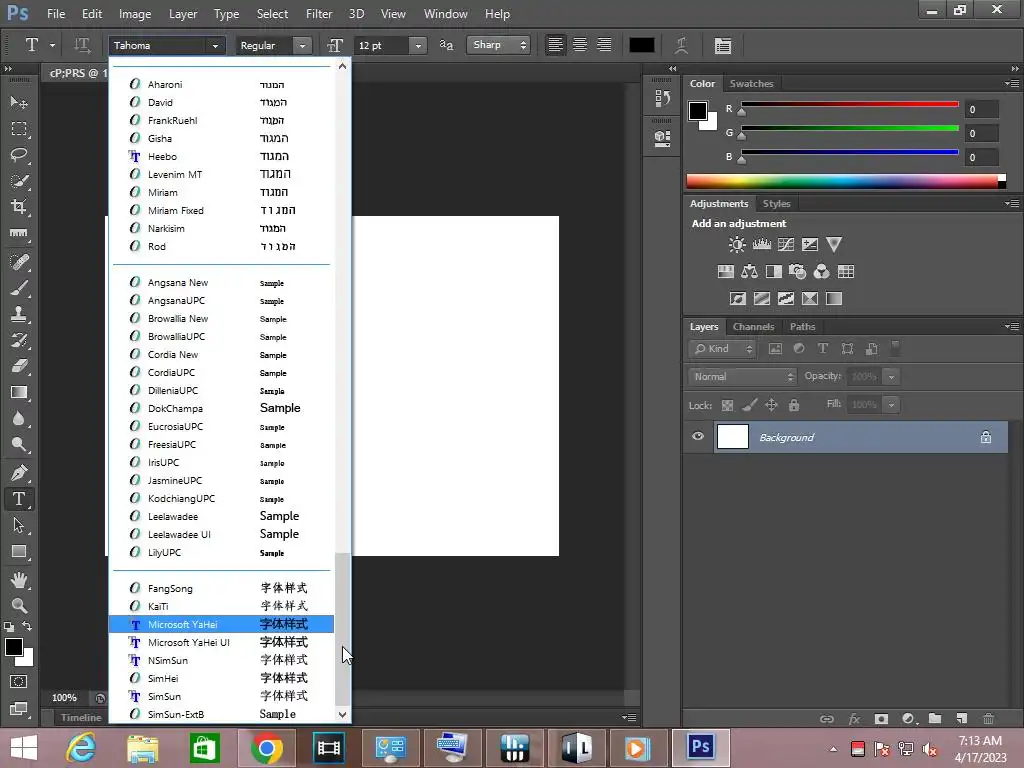Screen dimensions: 1024x768
Task: Open the Filter menu
Action: point(319,14)
